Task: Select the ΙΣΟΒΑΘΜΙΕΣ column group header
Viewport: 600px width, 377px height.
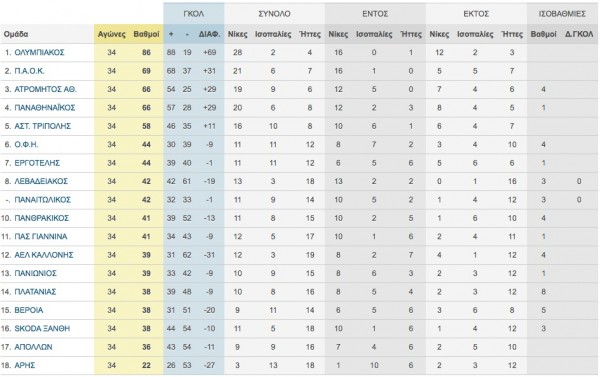Action: tap(562, 14)
